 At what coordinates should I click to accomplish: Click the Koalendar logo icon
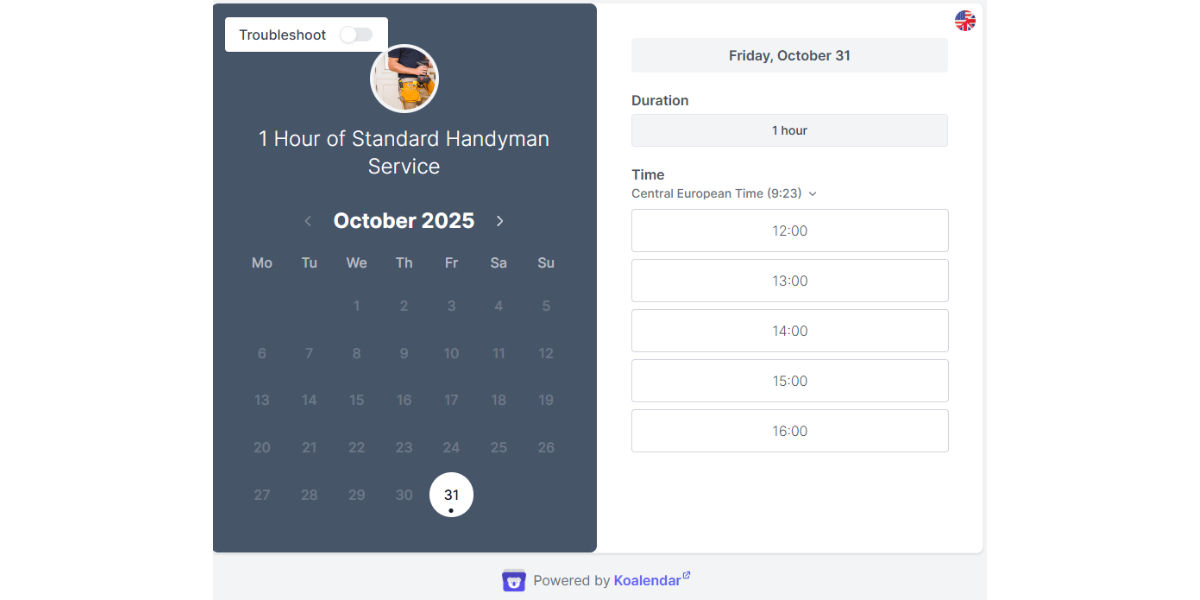(x=513, y=580)
